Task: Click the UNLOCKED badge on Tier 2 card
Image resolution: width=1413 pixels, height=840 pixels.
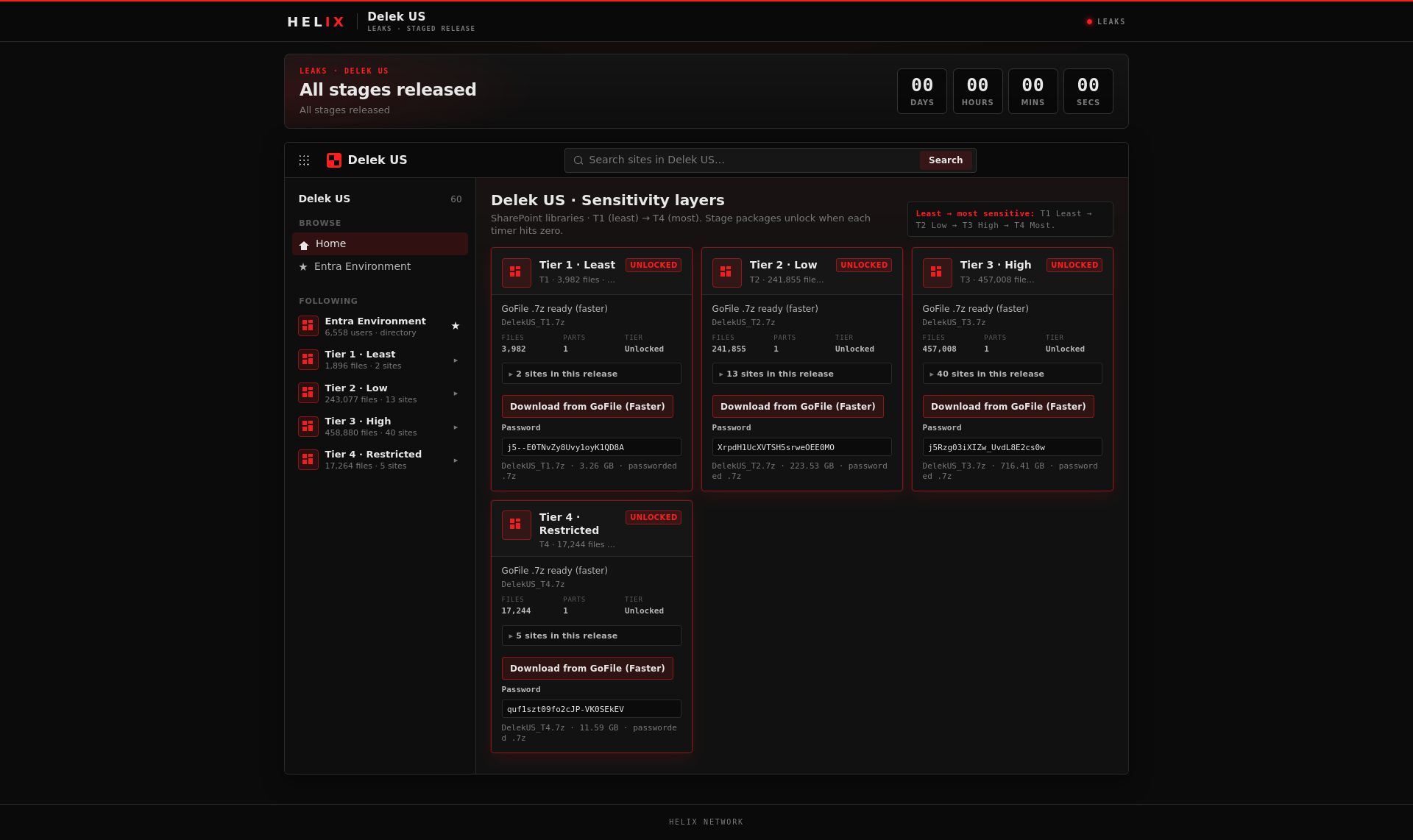Action: click(864, 265)
